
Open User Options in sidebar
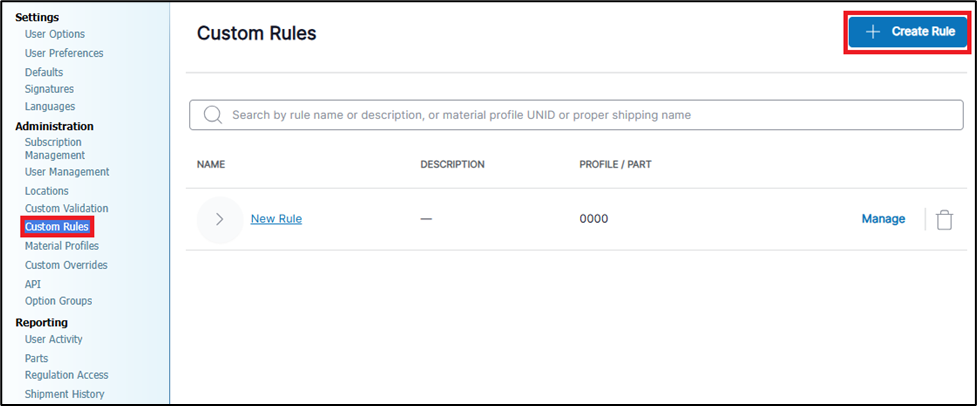55,34
